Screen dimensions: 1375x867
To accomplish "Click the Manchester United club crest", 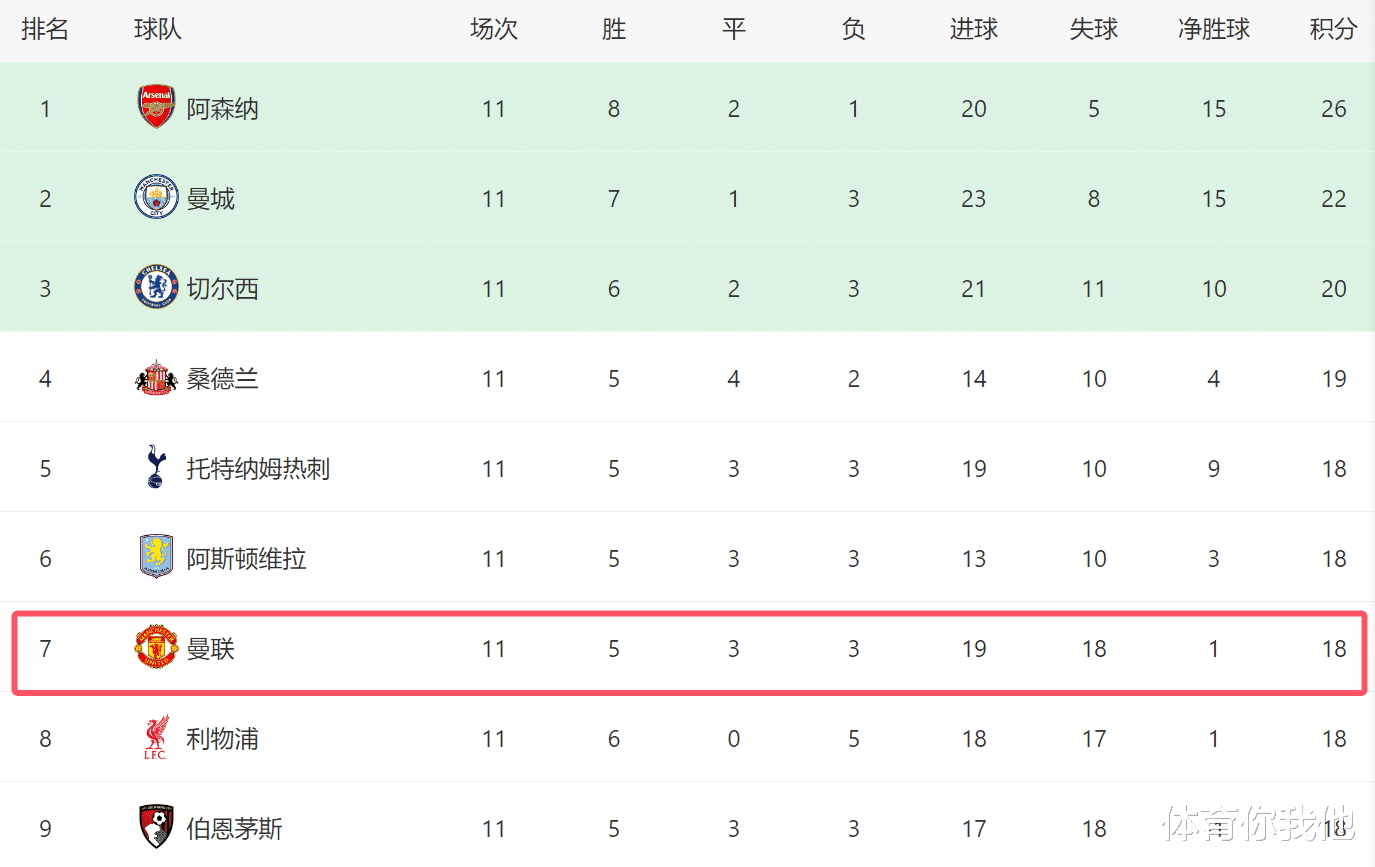I will [x=156, y=648].
